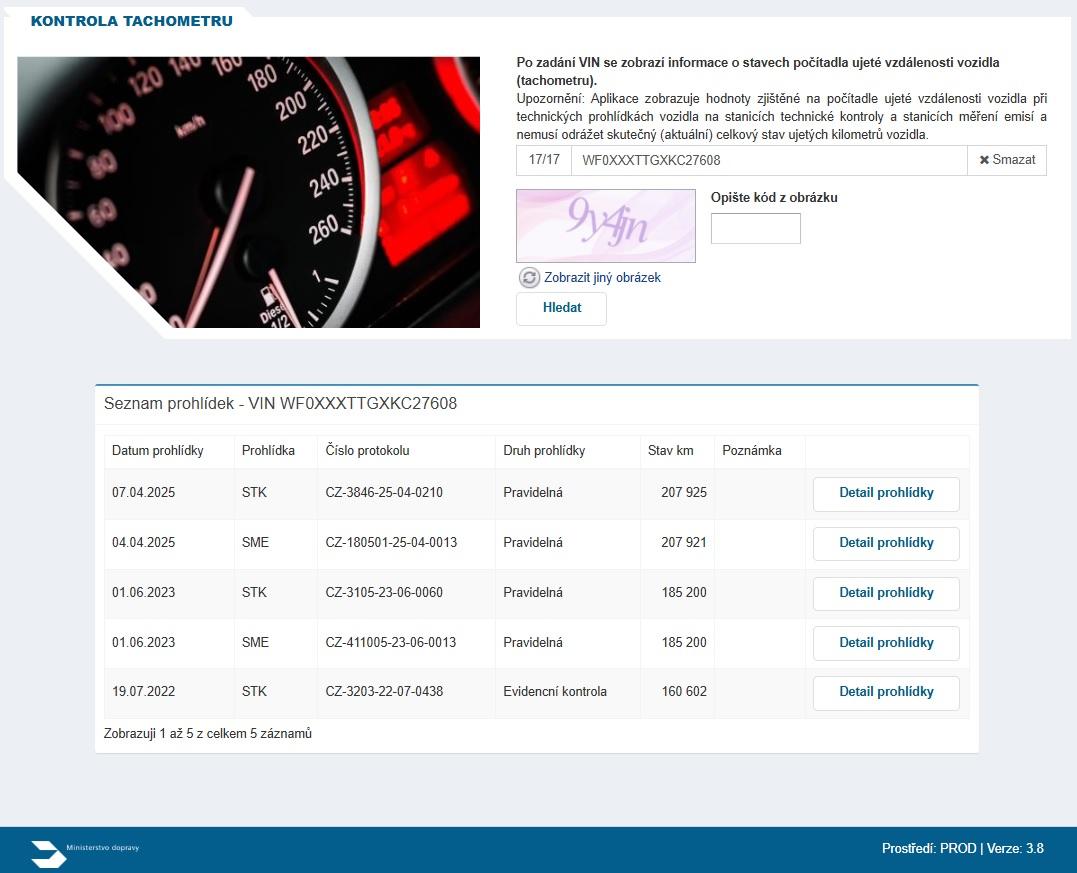Focus the captcha code input field
1077x873 pixels.
coord(755,228)
